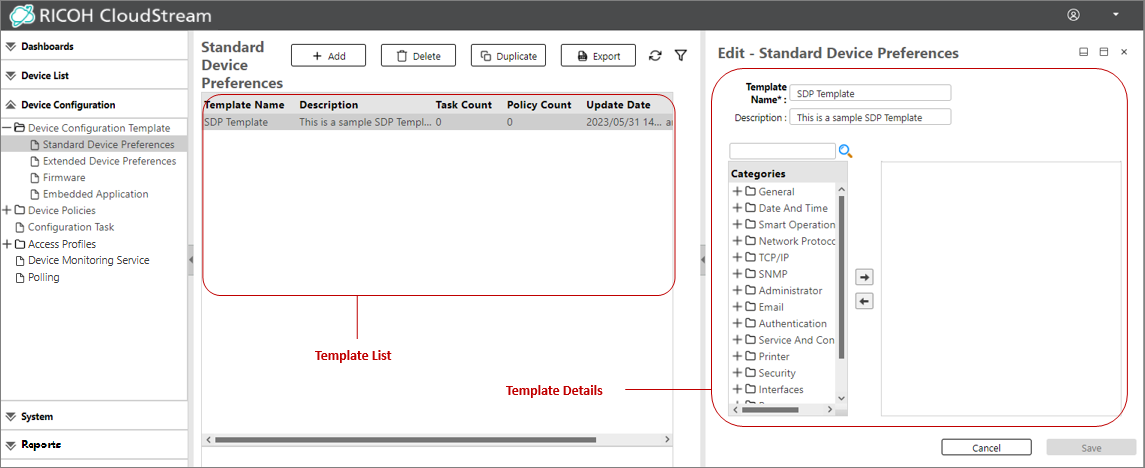Click the Template Name input field
Viewport: 1145px width, 468px height.
point(869,93)
